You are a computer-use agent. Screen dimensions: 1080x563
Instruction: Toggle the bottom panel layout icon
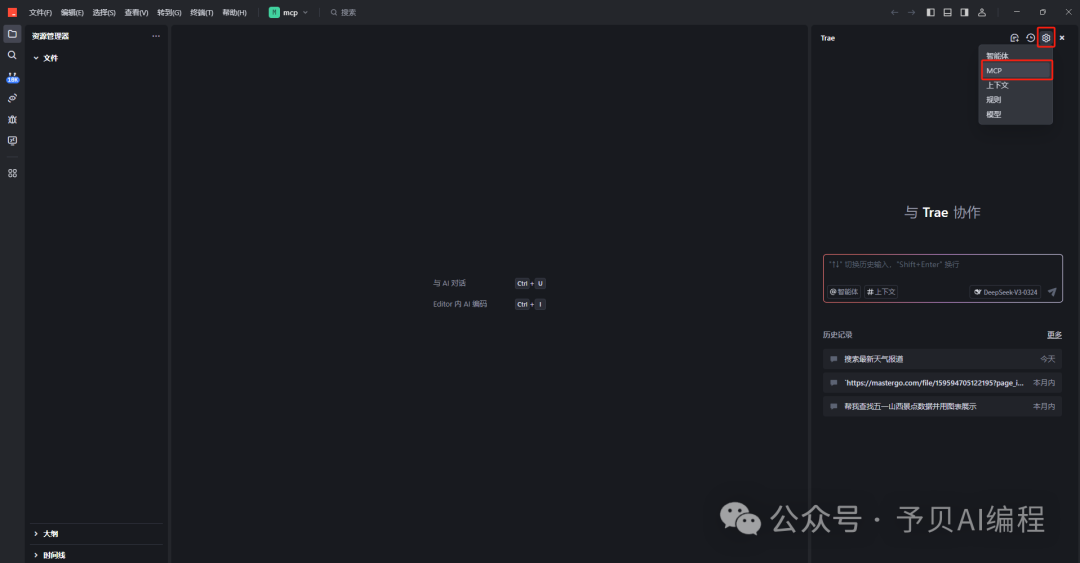(x=948, y=12)
